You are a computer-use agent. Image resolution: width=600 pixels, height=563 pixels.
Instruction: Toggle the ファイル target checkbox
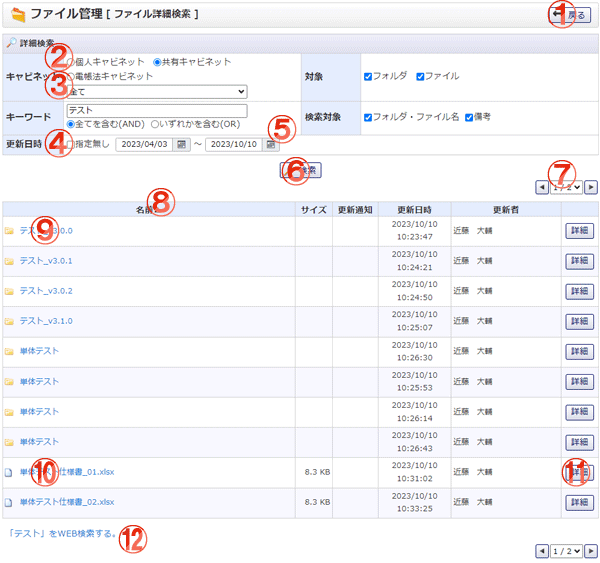pos(420,77)
